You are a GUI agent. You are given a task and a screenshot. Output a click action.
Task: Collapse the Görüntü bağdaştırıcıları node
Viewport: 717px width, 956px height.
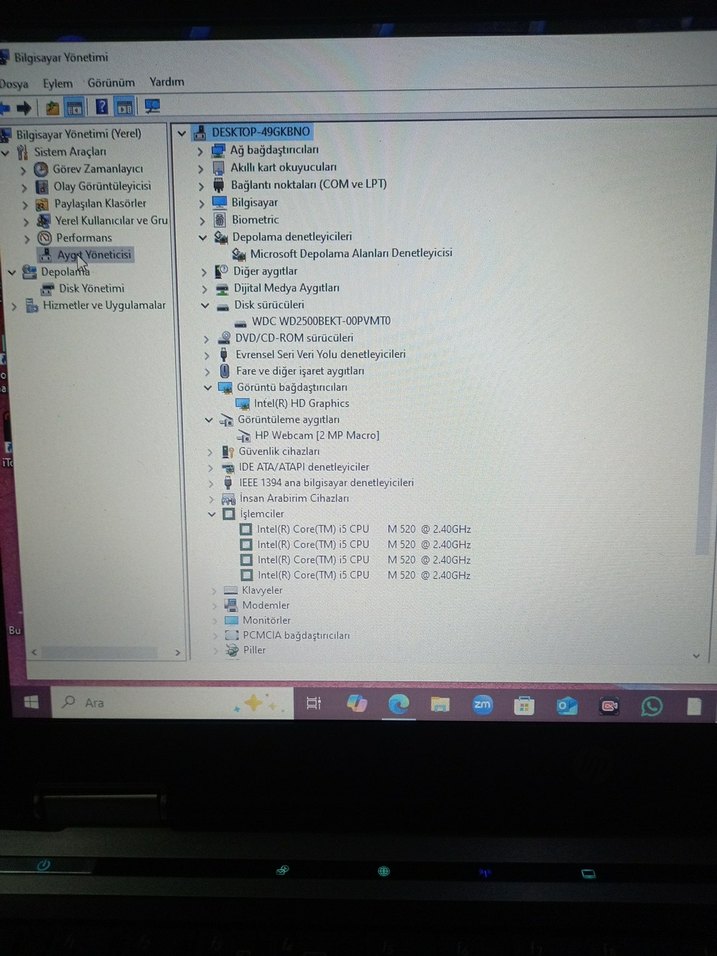207,388
